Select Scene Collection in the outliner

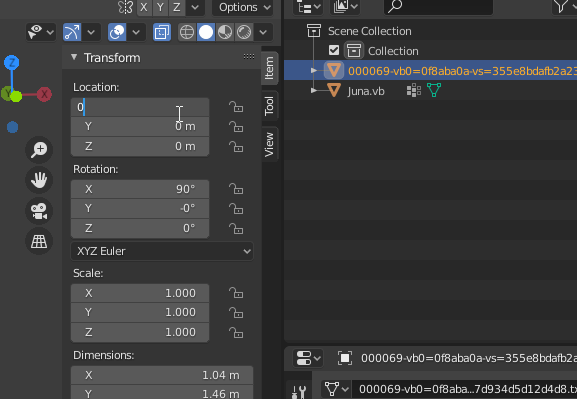369,31
